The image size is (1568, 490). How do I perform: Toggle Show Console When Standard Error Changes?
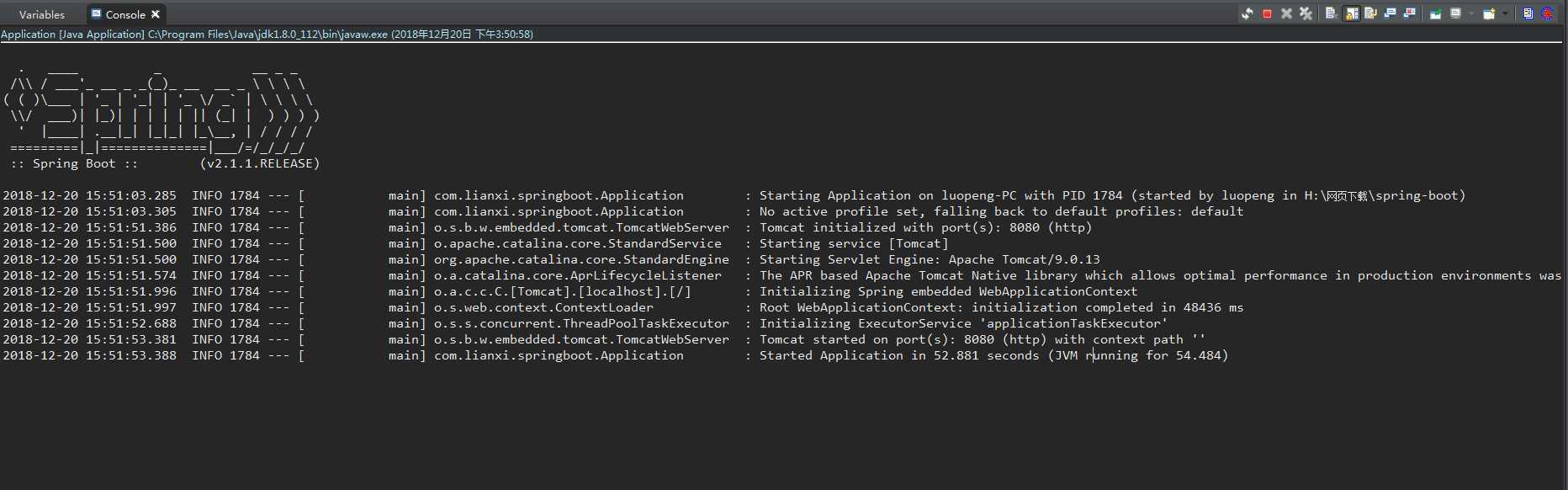1410,13
